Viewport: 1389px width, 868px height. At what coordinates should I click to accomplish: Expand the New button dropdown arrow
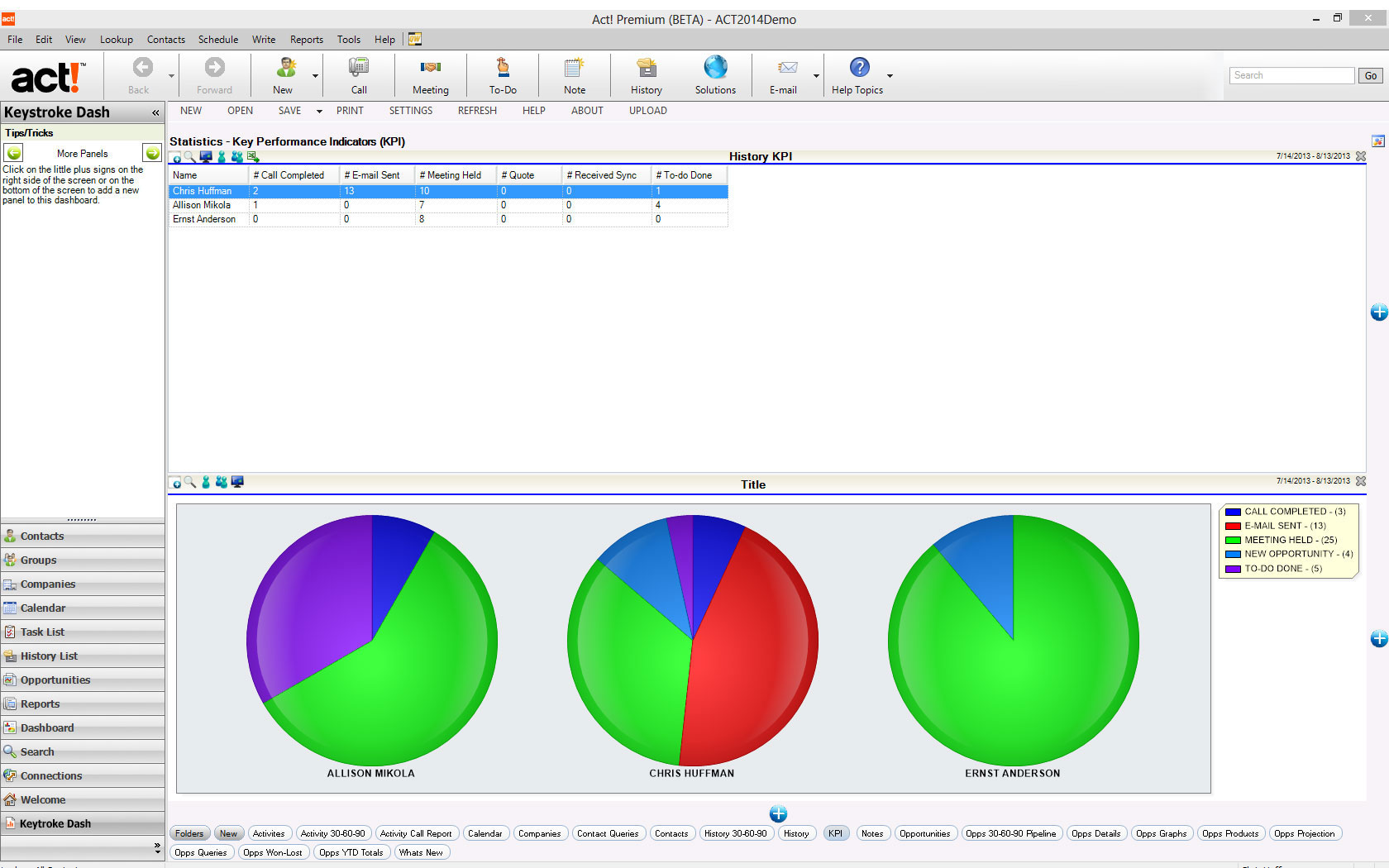(x=315, y=76)
